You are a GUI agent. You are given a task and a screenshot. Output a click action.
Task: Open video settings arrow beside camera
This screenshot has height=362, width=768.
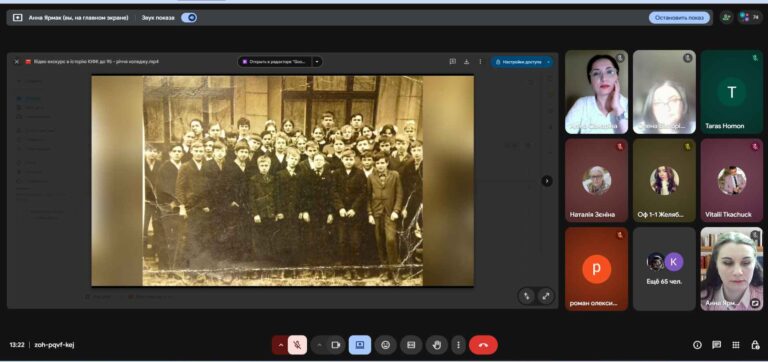(x=319, y=345)
